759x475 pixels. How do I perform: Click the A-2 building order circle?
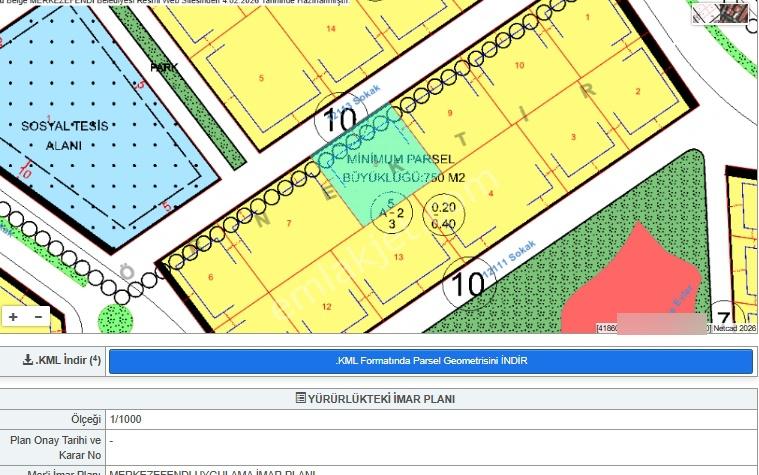[x=391, y=213]
